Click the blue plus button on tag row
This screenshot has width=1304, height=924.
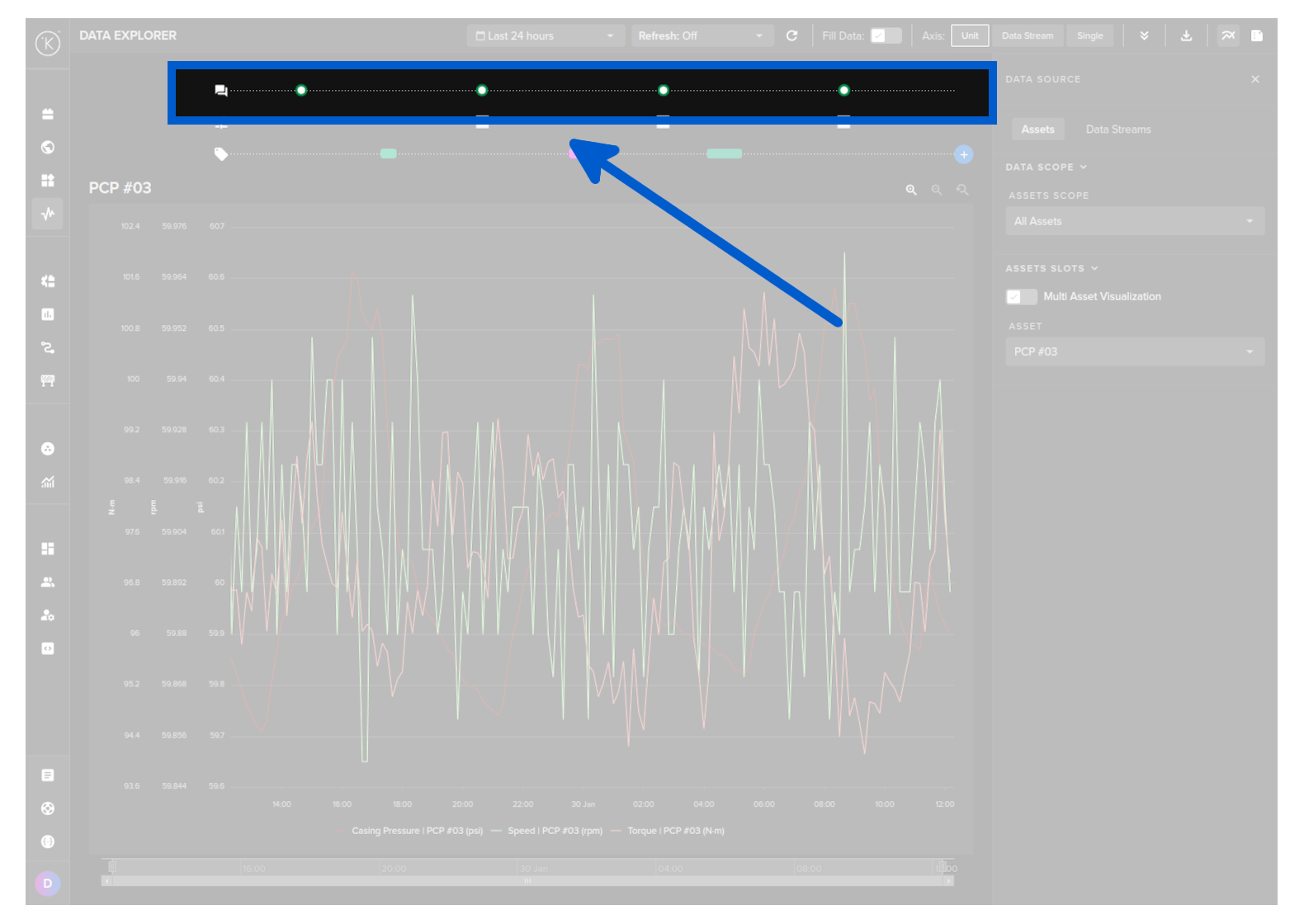(x=963, y=154)
